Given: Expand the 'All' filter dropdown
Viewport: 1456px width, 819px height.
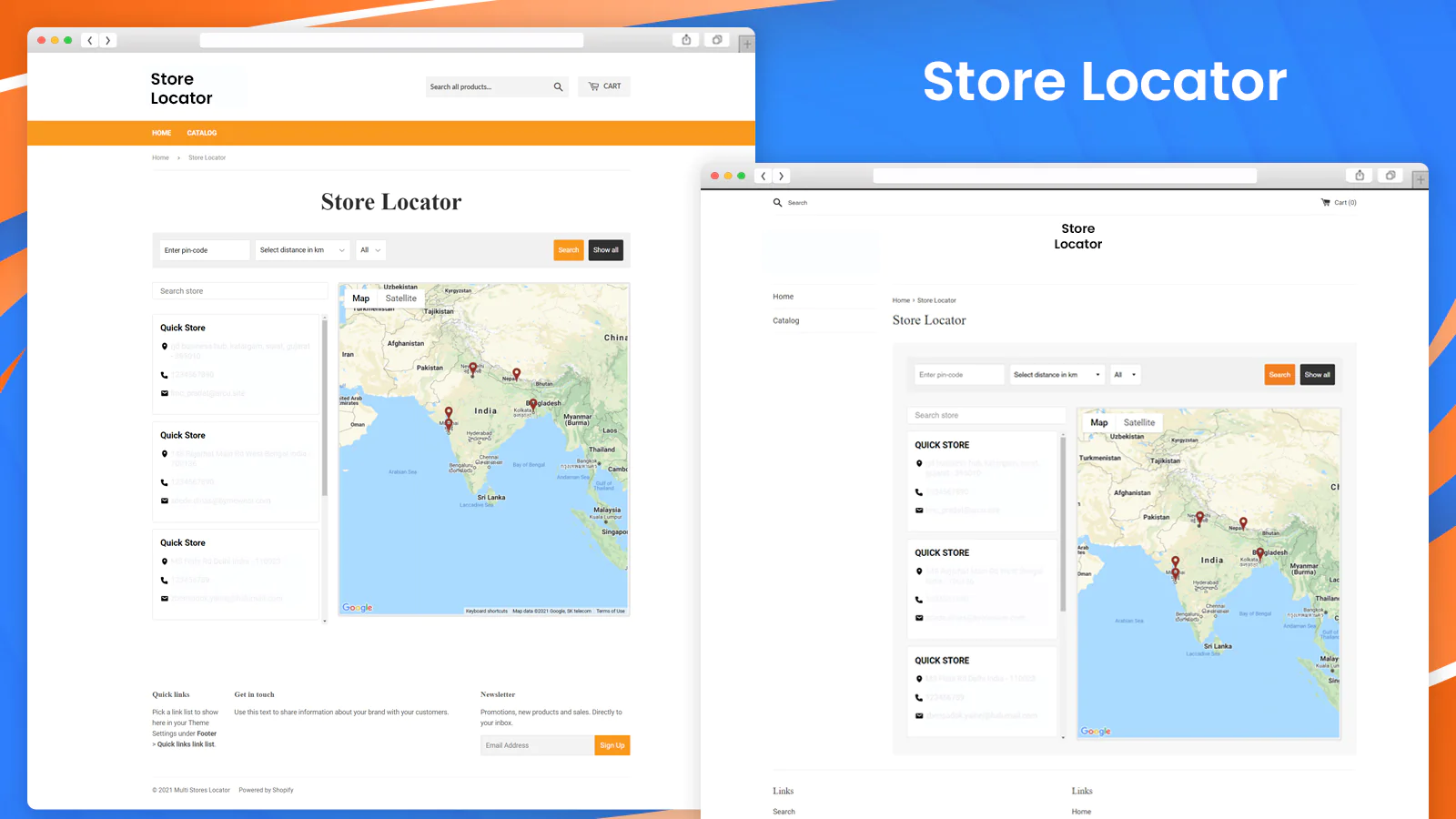Looking at the screenshot, I should (370, 249).
